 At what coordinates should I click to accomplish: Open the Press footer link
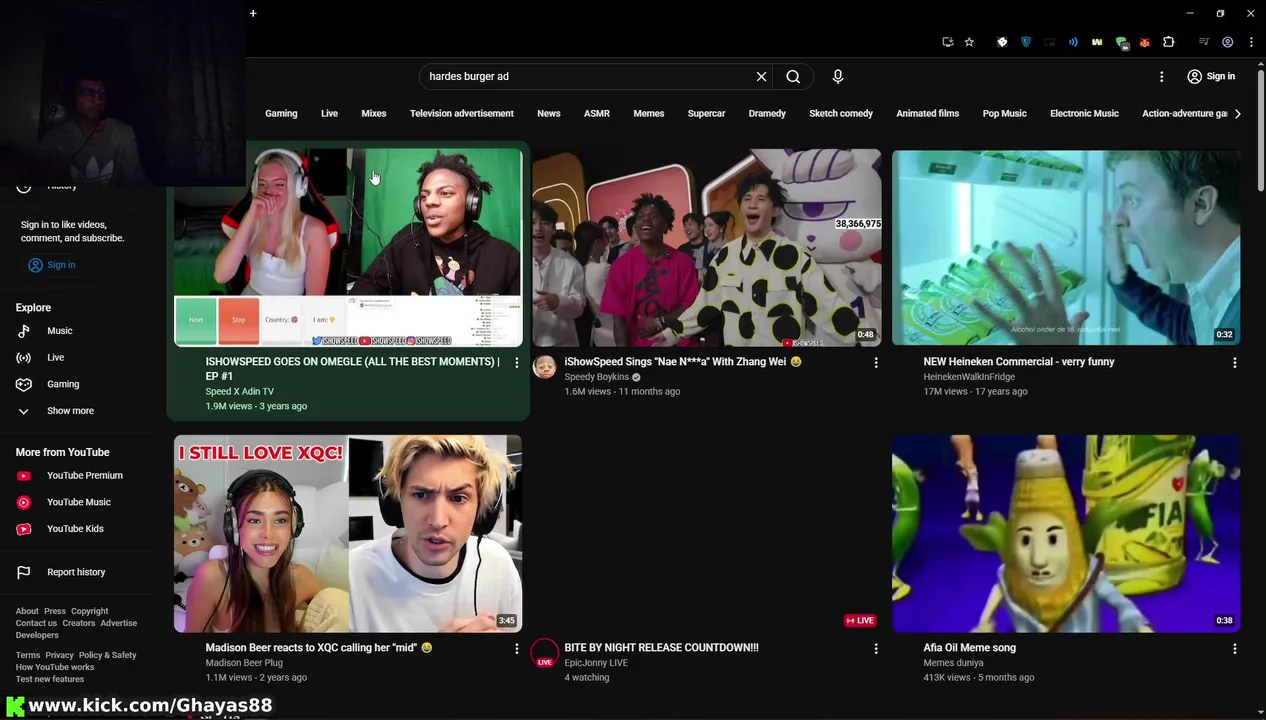55,611
